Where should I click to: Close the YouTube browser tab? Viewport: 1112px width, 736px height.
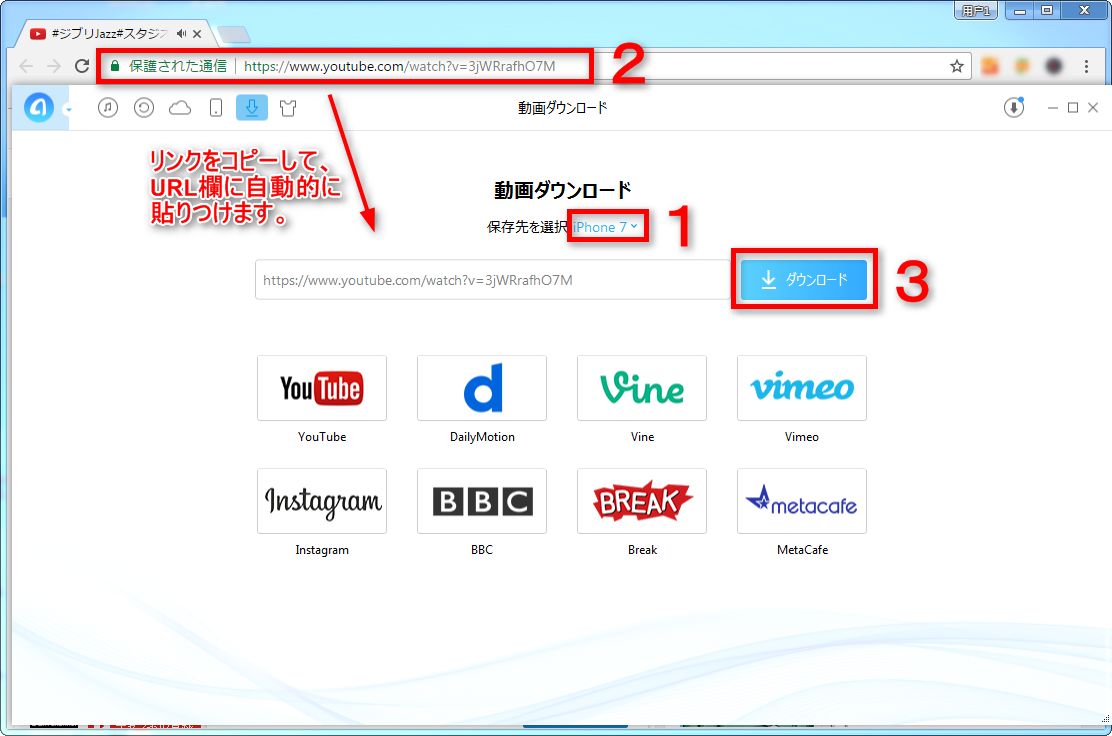click(x=197, y=33)
